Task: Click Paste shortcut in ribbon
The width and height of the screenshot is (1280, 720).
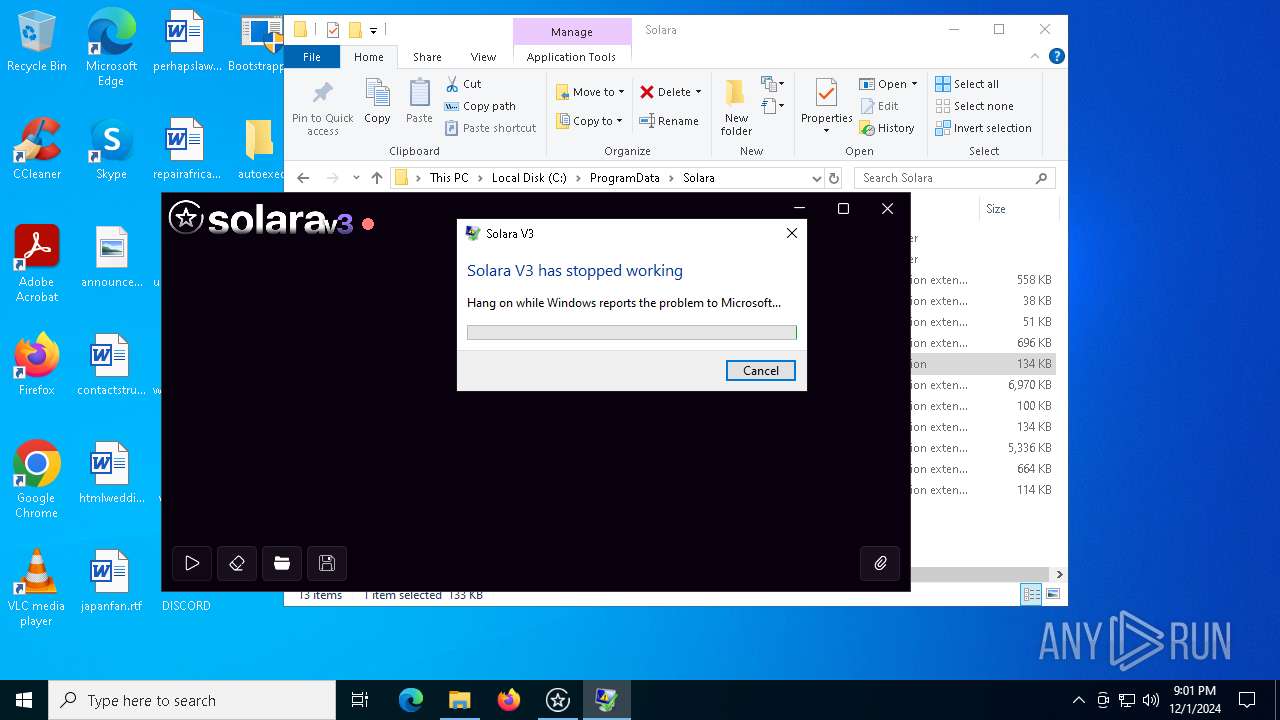Action: point(490,128)
